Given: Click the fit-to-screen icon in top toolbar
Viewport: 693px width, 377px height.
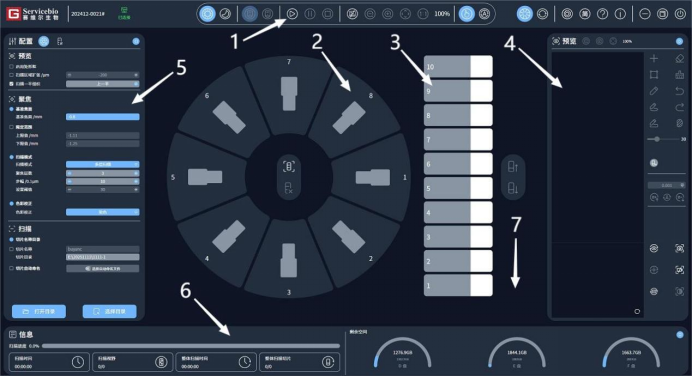Looking at the screenshot, I should [405, 14].
